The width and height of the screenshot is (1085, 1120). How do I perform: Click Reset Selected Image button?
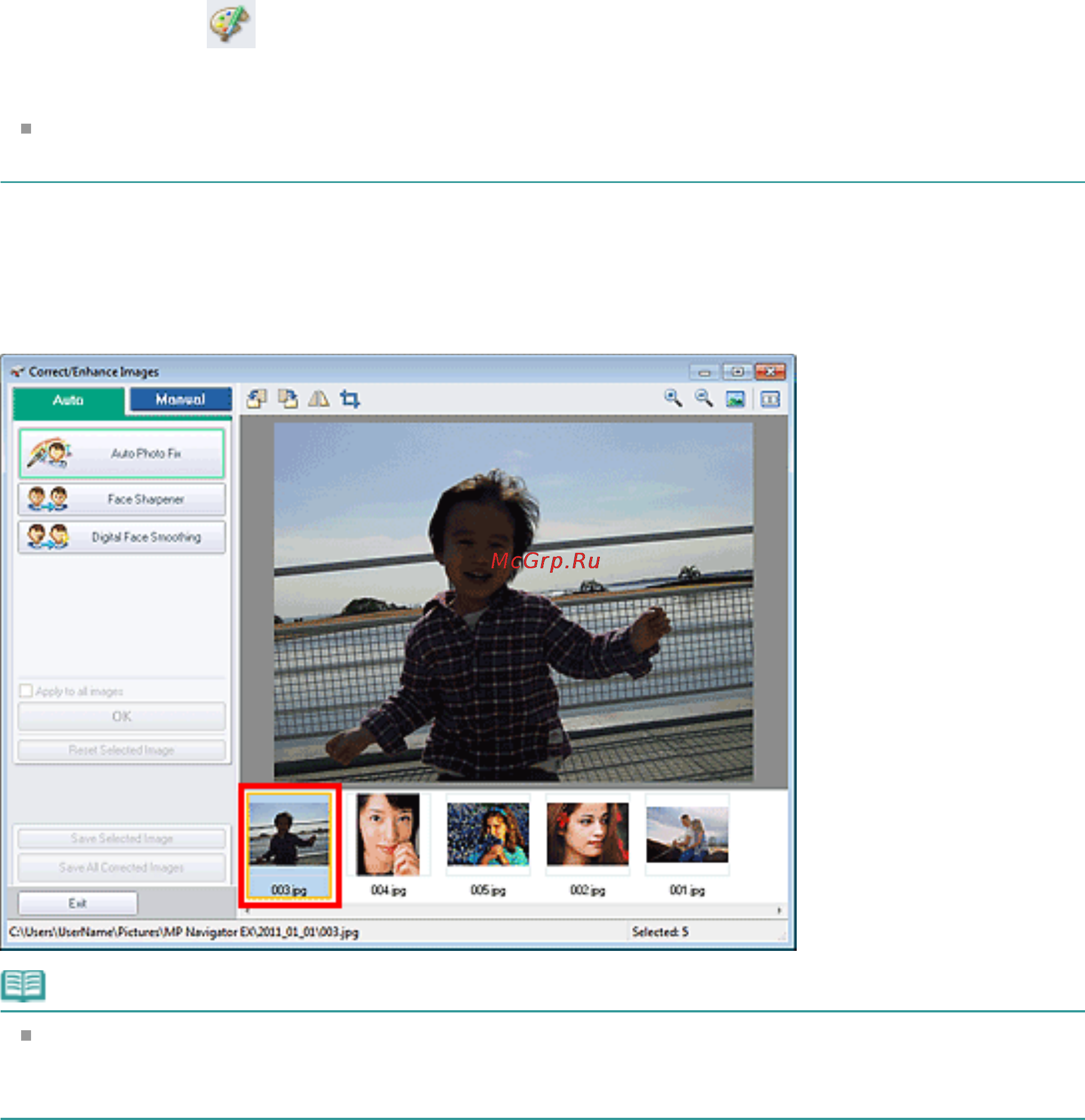coord(121,750)
